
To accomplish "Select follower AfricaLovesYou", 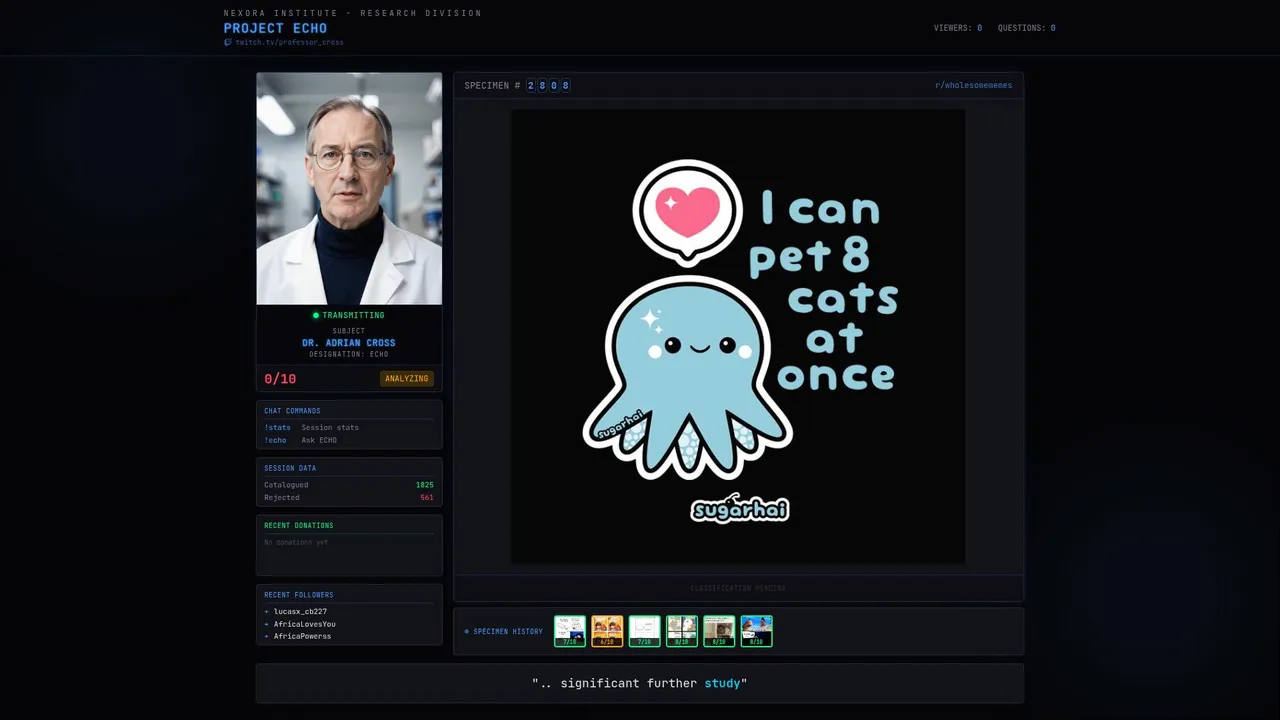I will [x=304, y=624].
